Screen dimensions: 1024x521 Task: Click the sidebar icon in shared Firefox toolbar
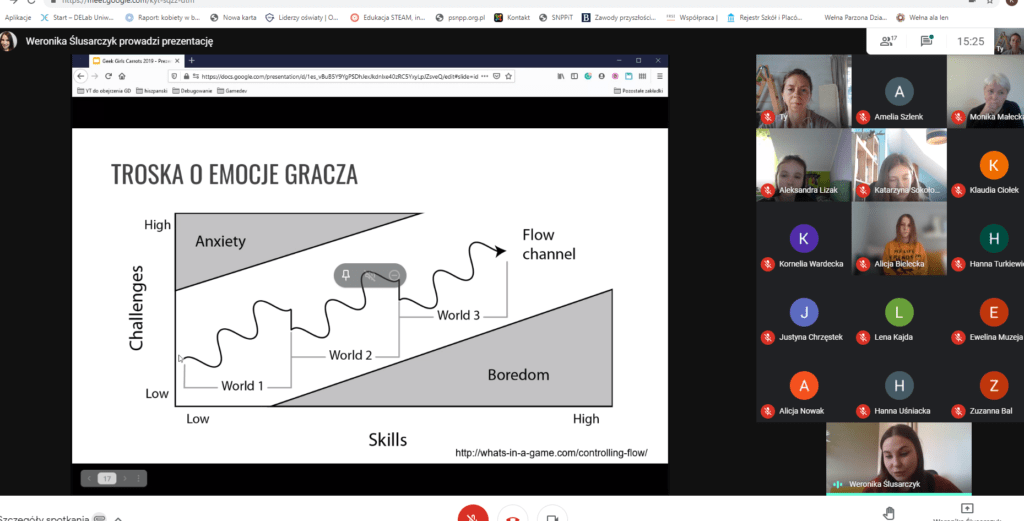574,76
